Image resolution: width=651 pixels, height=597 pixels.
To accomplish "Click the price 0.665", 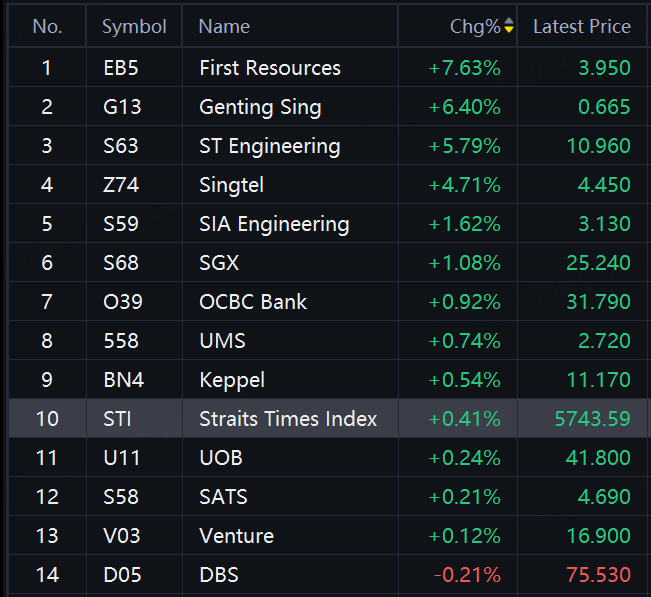I will point(604,107).
